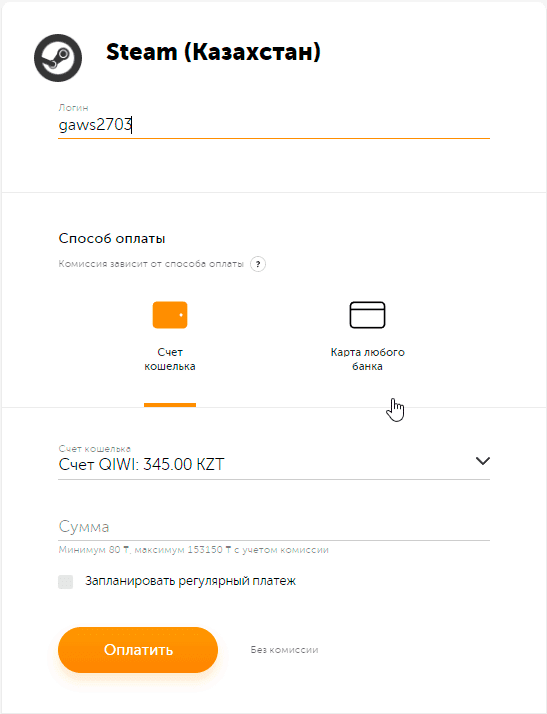
Task: Click the small "Счет кошелька" field label
Action: coord(95,449)
